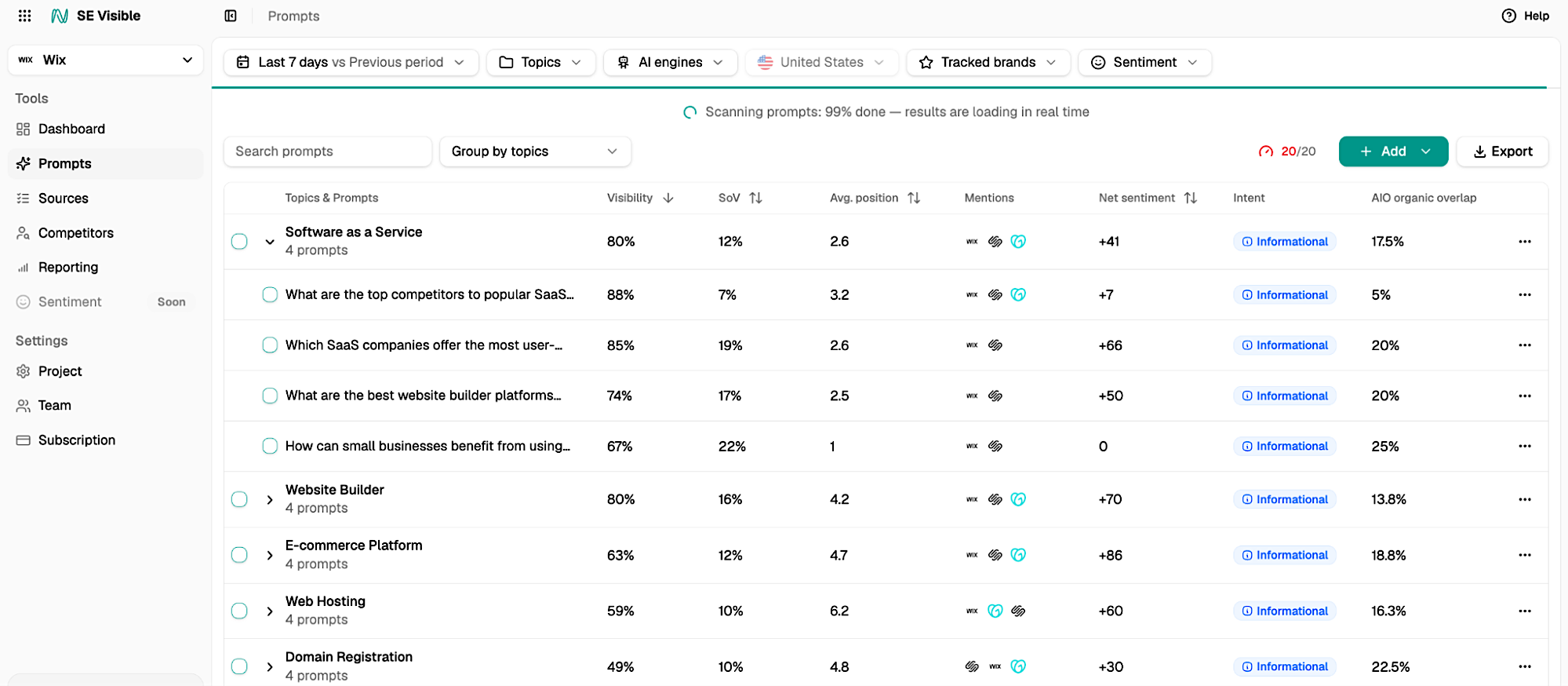The image size is (1568, 686).
Task: Open Reporting in sidebar
Action: 105,268
